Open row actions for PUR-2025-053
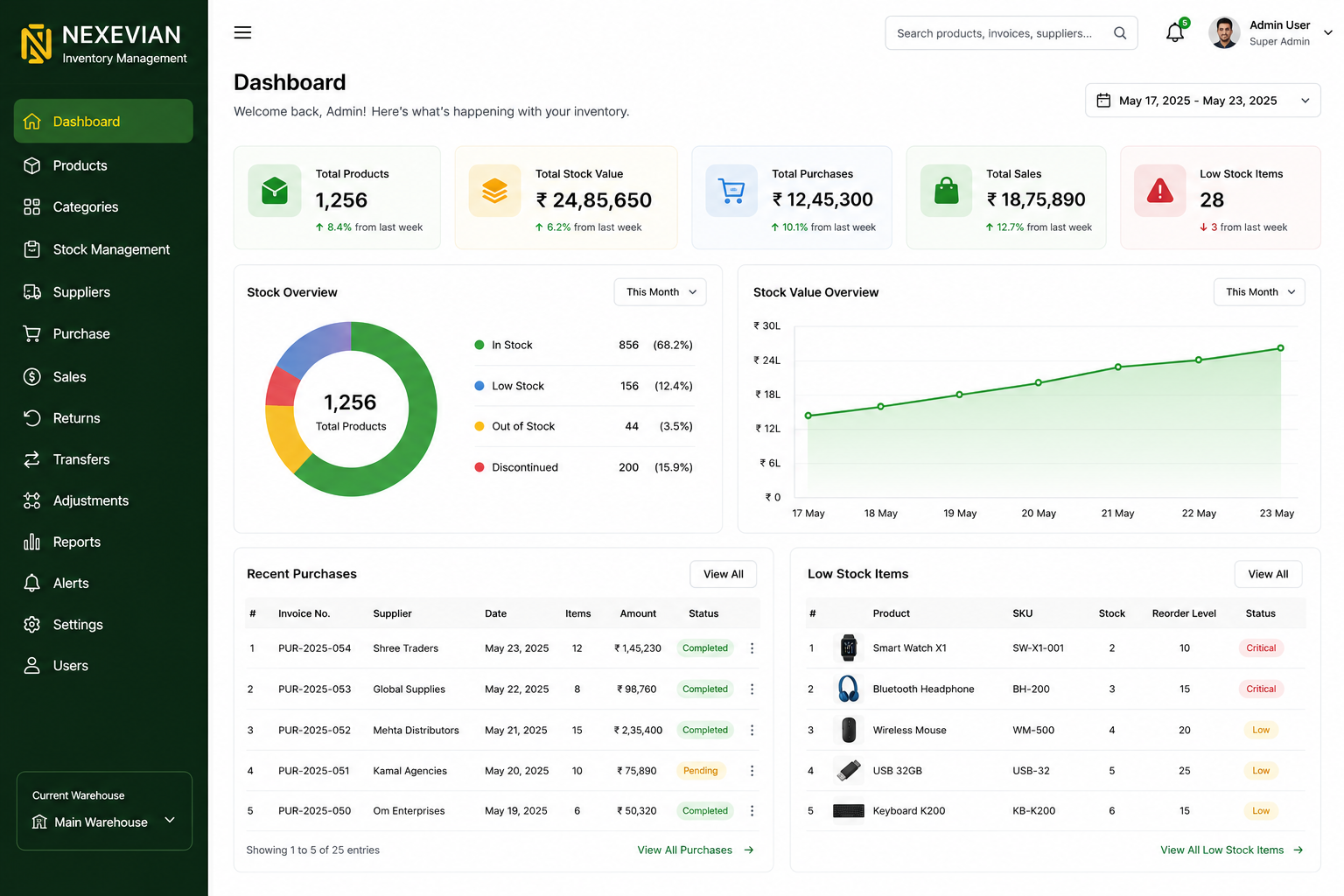The height and width of the screenshot is (896, 1344). pos(752,689)
